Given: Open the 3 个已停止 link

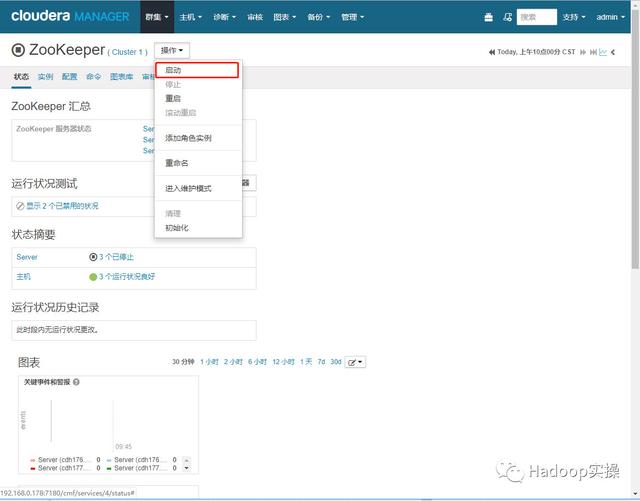Looking at the screenshot, I should [x=116, y=257].
